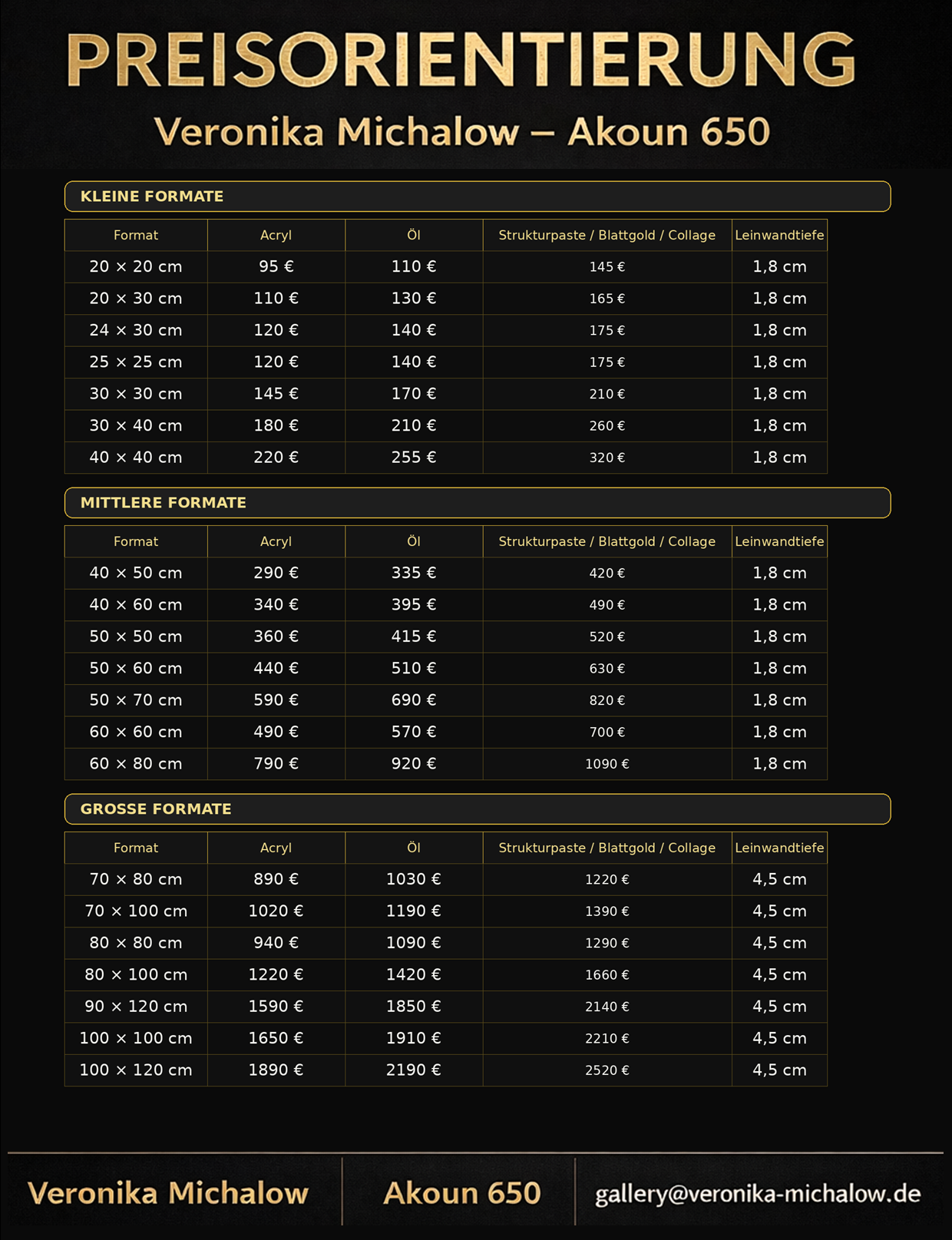Select the 690 € Öl price
The width and height of the screenshot is (952, 1240).
tap(413, 700)
